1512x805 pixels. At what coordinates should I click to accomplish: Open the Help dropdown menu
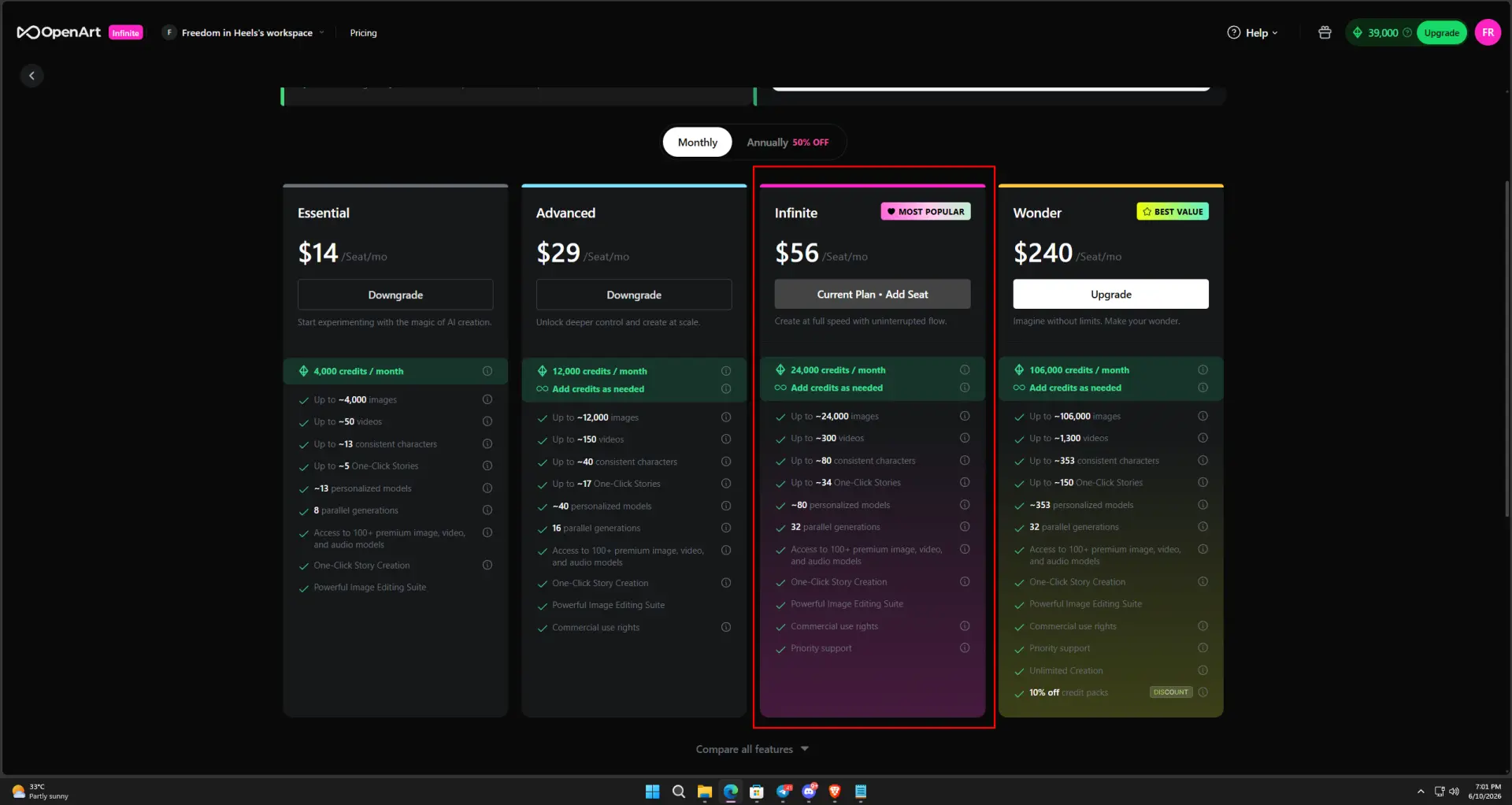point(1252,32)
